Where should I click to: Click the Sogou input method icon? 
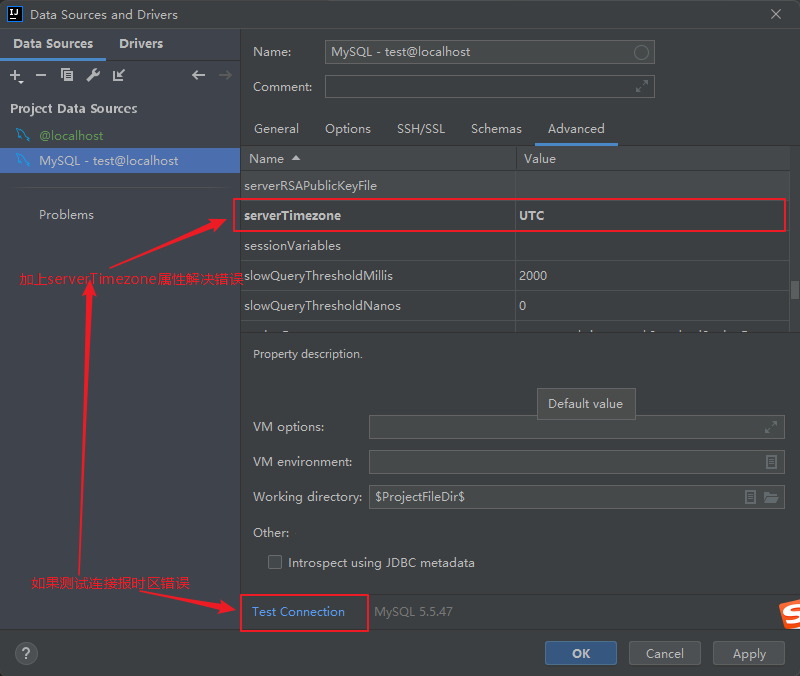(790, 615)
